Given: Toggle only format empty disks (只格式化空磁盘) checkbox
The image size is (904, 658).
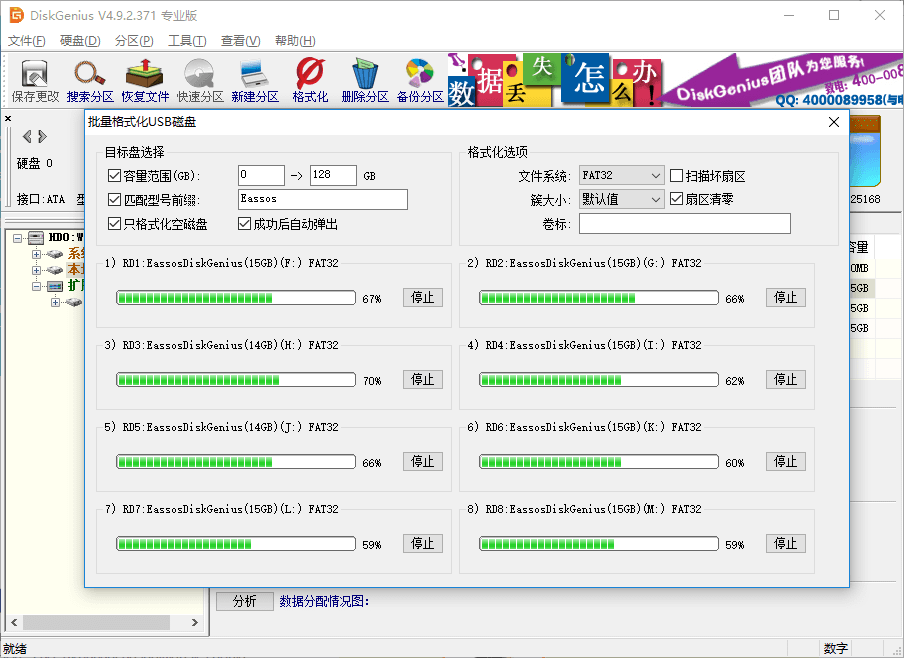Looking at the screenshot, I should [114, 224].
